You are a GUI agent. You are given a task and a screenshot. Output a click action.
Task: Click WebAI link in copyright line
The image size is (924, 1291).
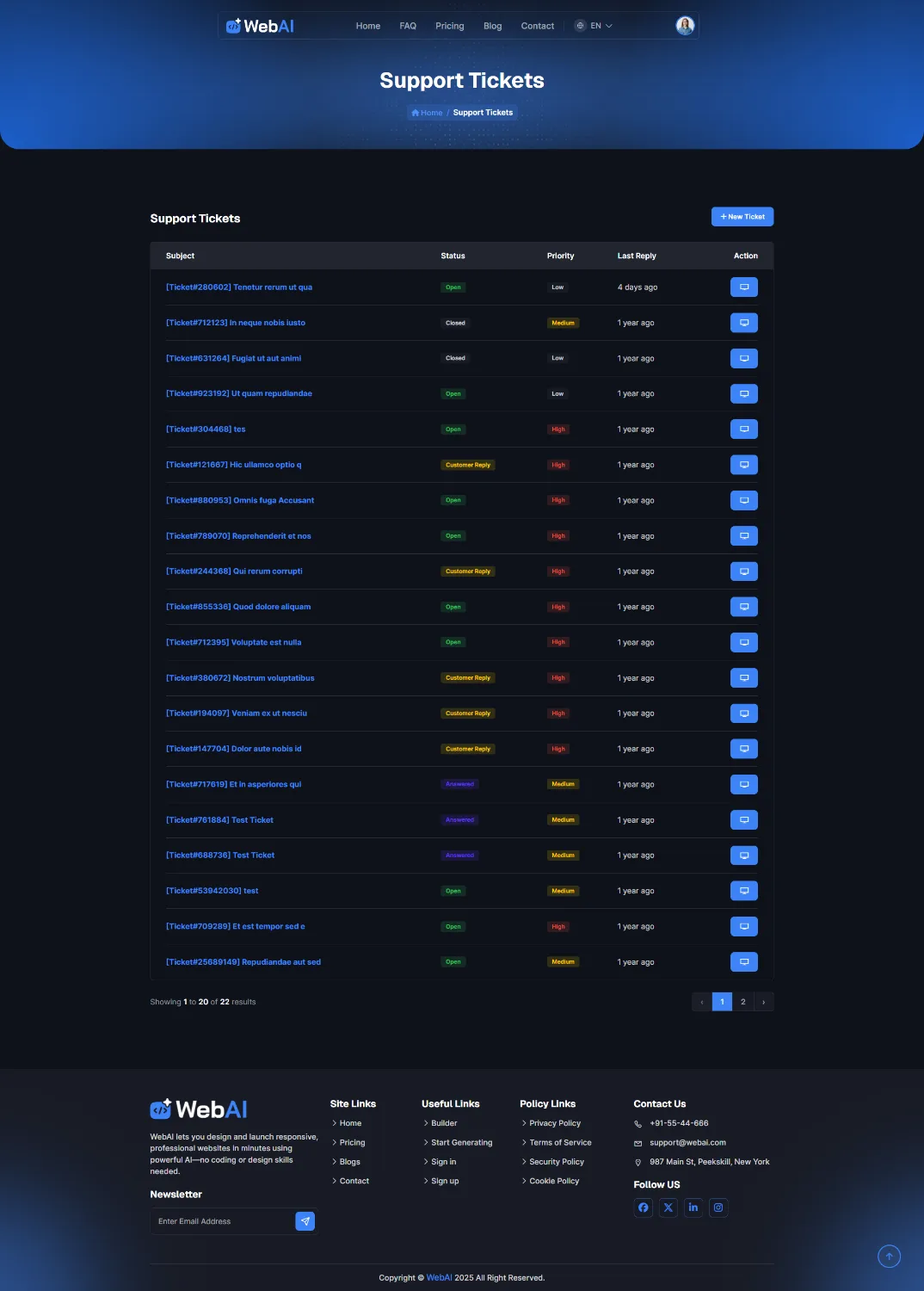pyautogui.click(x=439, y=1278)
